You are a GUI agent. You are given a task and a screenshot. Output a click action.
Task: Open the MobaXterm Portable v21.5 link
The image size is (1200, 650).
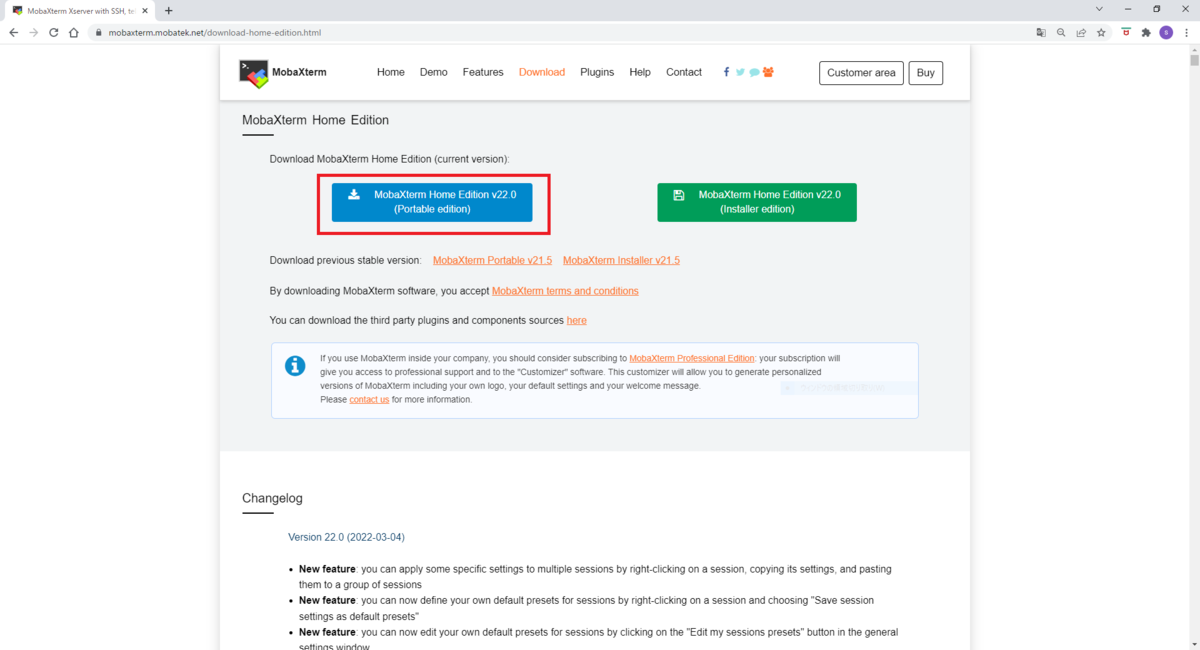coord(492,260)
